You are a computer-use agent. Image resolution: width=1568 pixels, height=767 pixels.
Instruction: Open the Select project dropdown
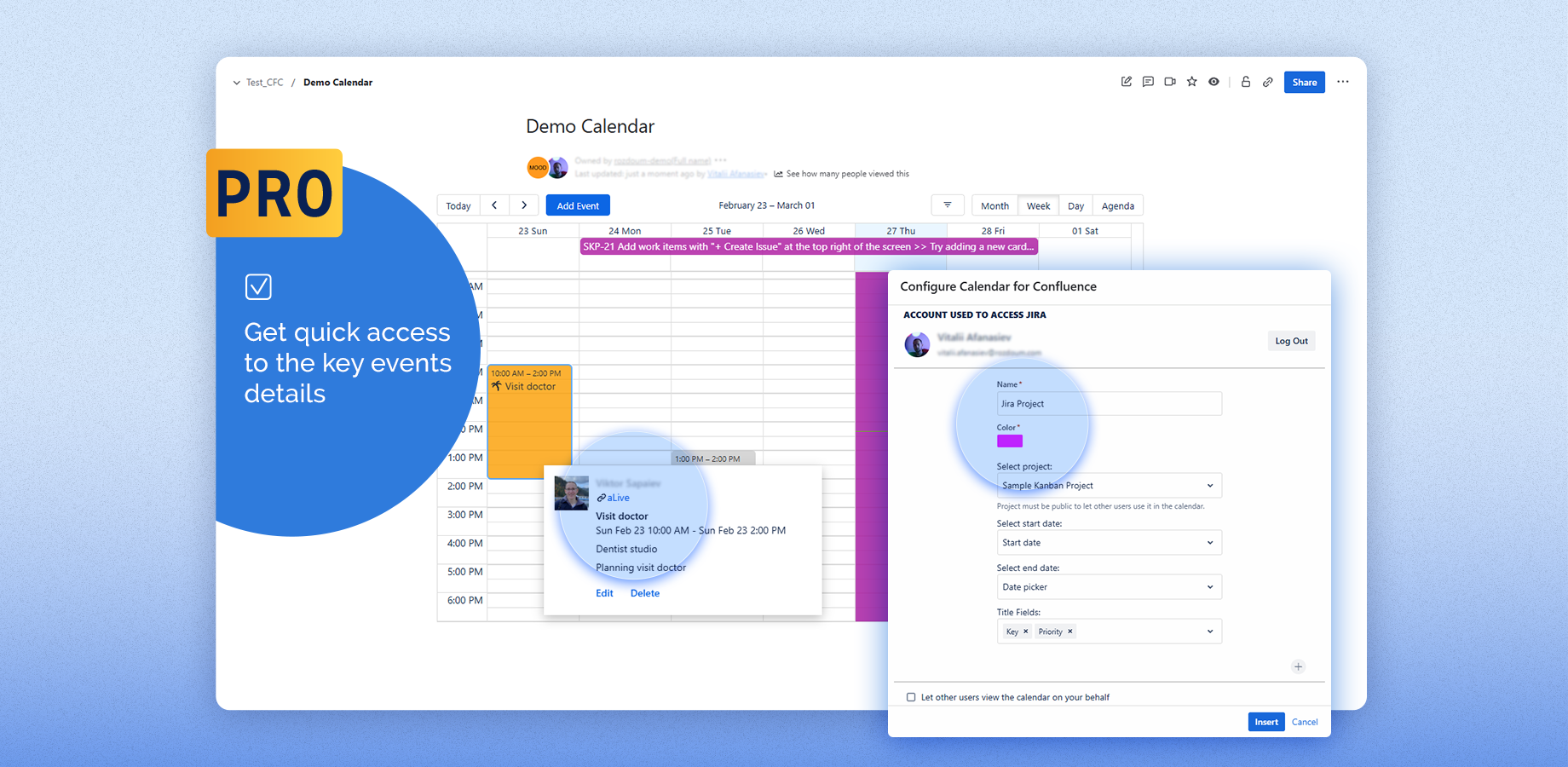[1110, 486]
